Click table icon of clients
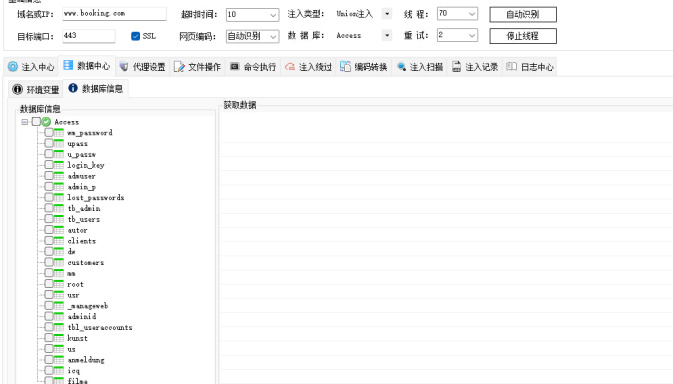 [59, 241]
